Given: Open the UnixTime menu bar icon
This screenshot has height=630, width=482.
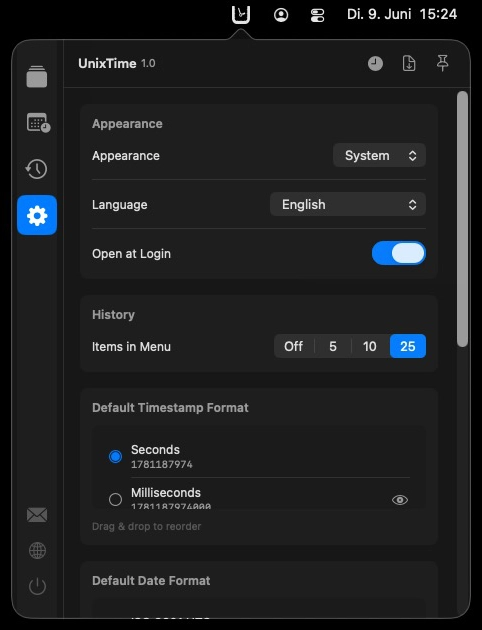Looking at the screenshot, I should click(241, 15).
